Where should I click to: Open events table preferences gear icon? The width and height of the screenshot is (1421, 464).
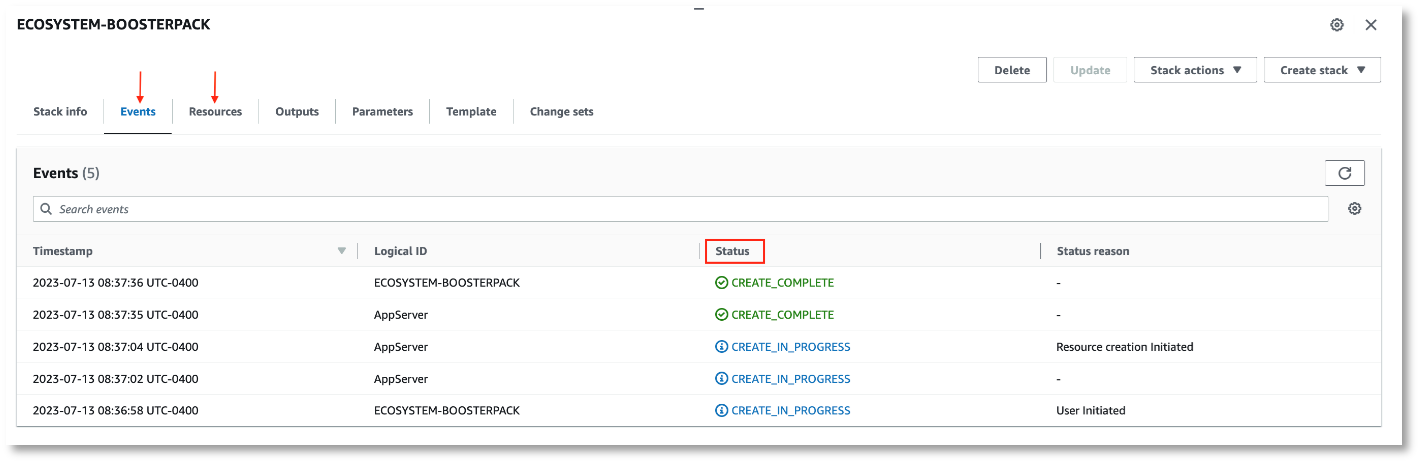click(x=1354, y=209)
